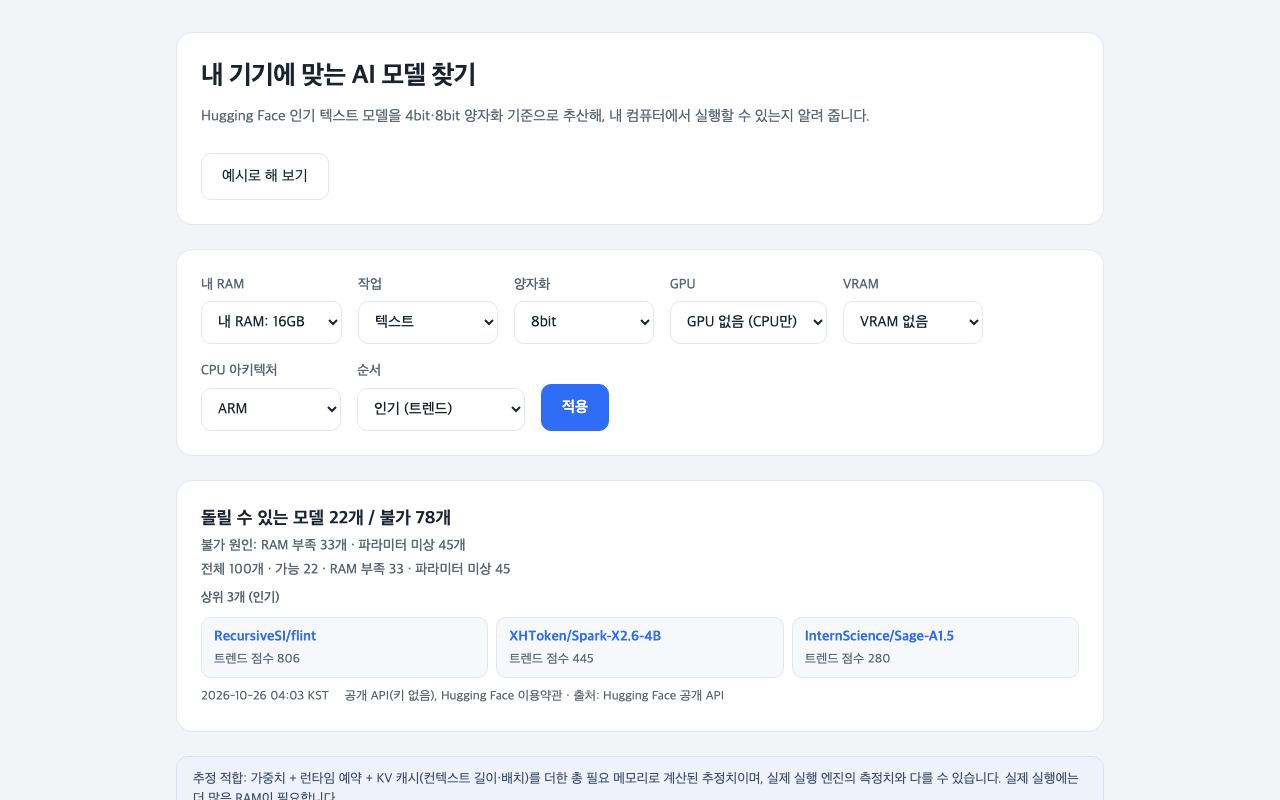The height and width of the screenshot is (800, 1280).
Task: Open the RecursiveSI/flint model link
Action: (265, 636)
